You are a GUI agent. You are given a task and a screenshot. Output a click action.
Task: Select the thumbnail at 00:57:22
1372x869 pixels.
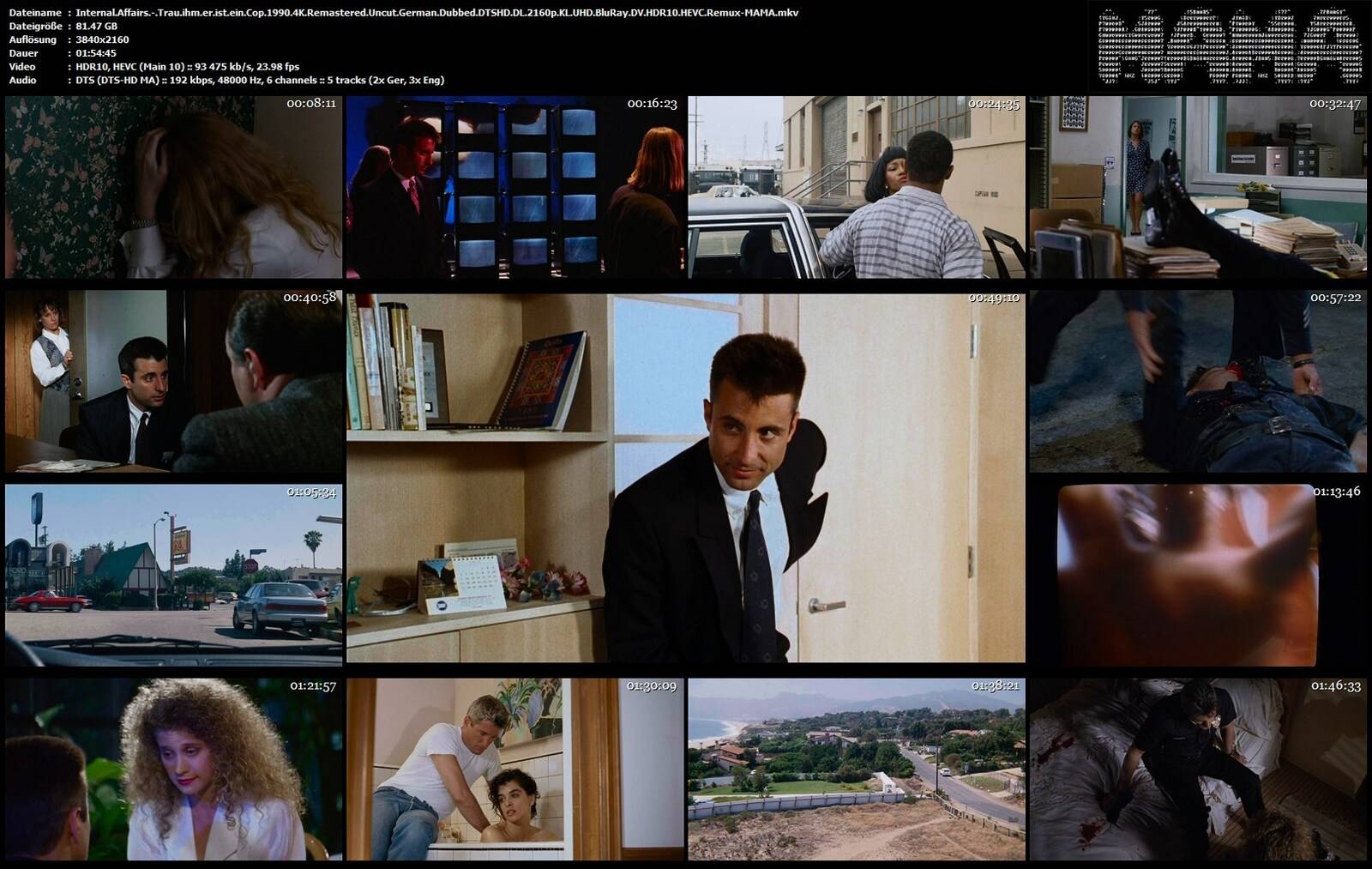[x=1198, y=381]
